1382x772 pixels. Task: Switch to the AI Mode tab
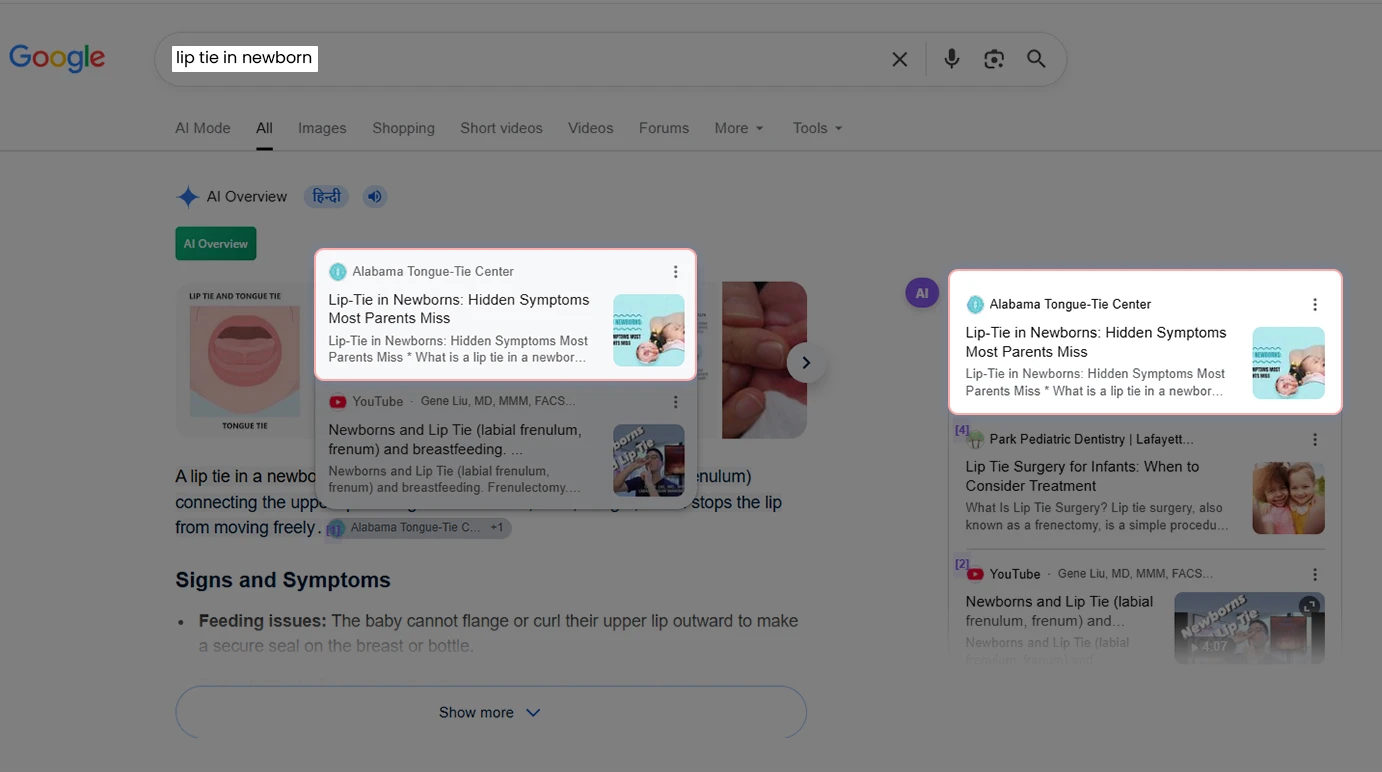click(203, 128)
